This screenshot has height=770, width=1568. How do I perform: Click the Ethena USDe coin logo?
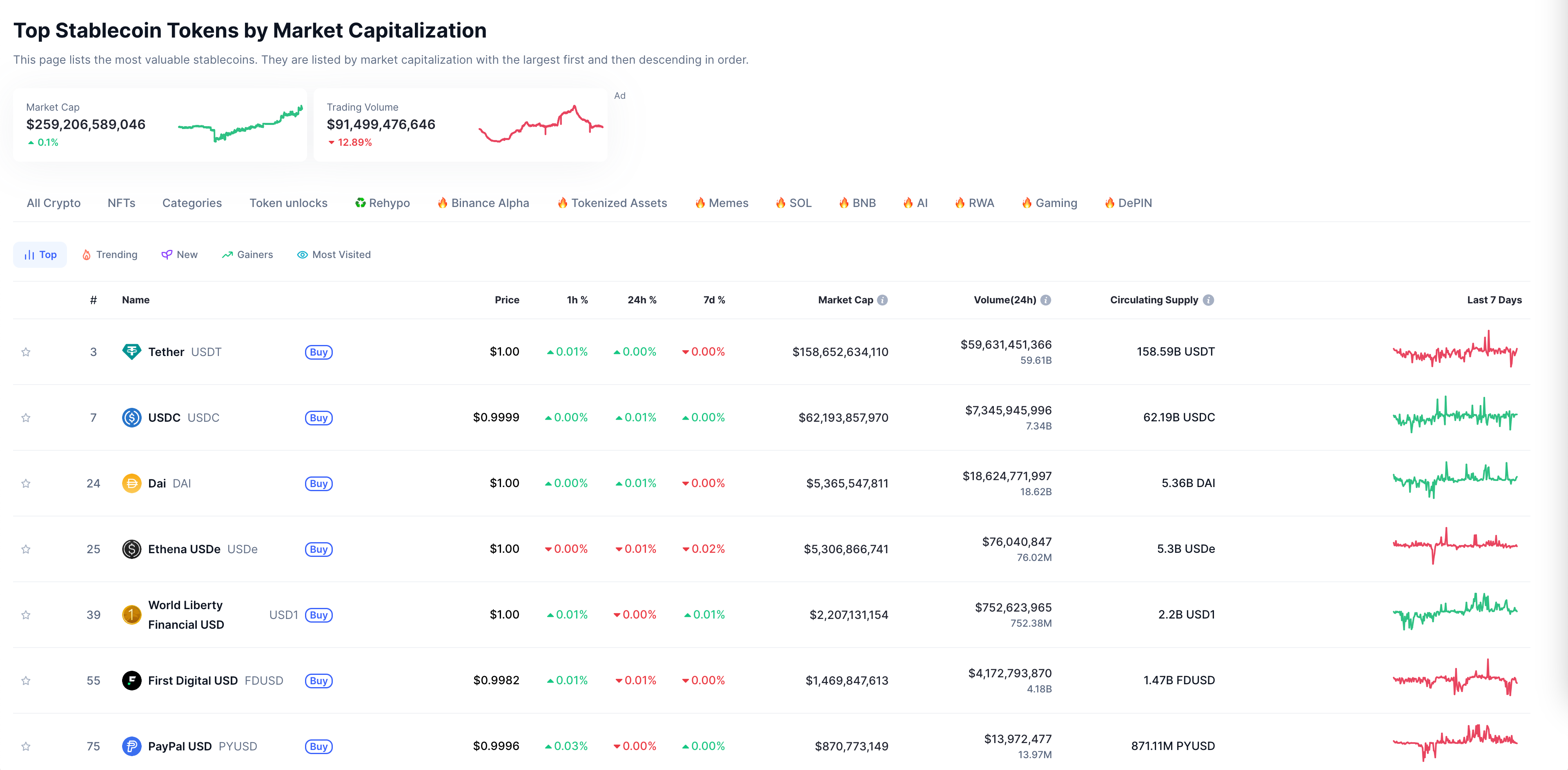point(131,549)
